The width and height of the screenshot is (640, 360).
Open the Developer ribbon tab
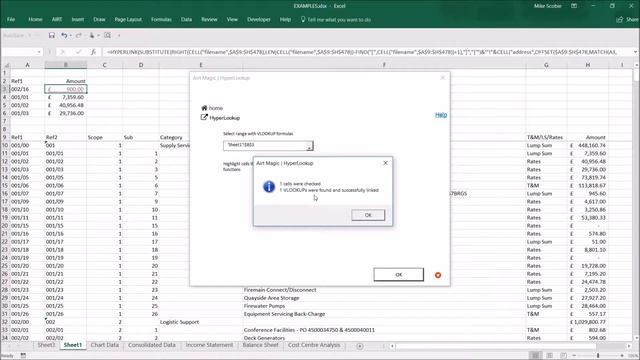(259, 19)
